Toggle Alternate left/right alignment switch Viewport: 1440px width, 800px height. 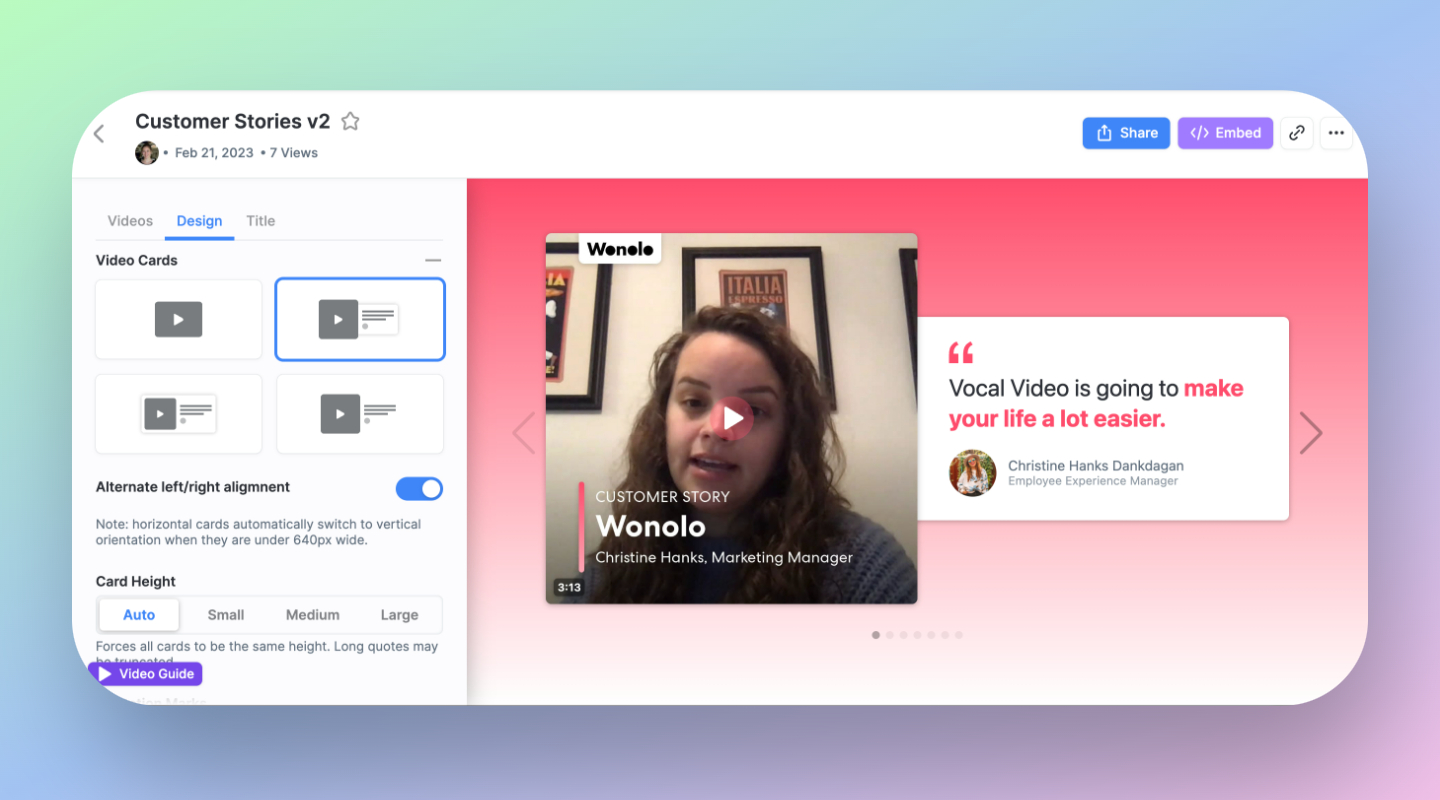(419, 488)
